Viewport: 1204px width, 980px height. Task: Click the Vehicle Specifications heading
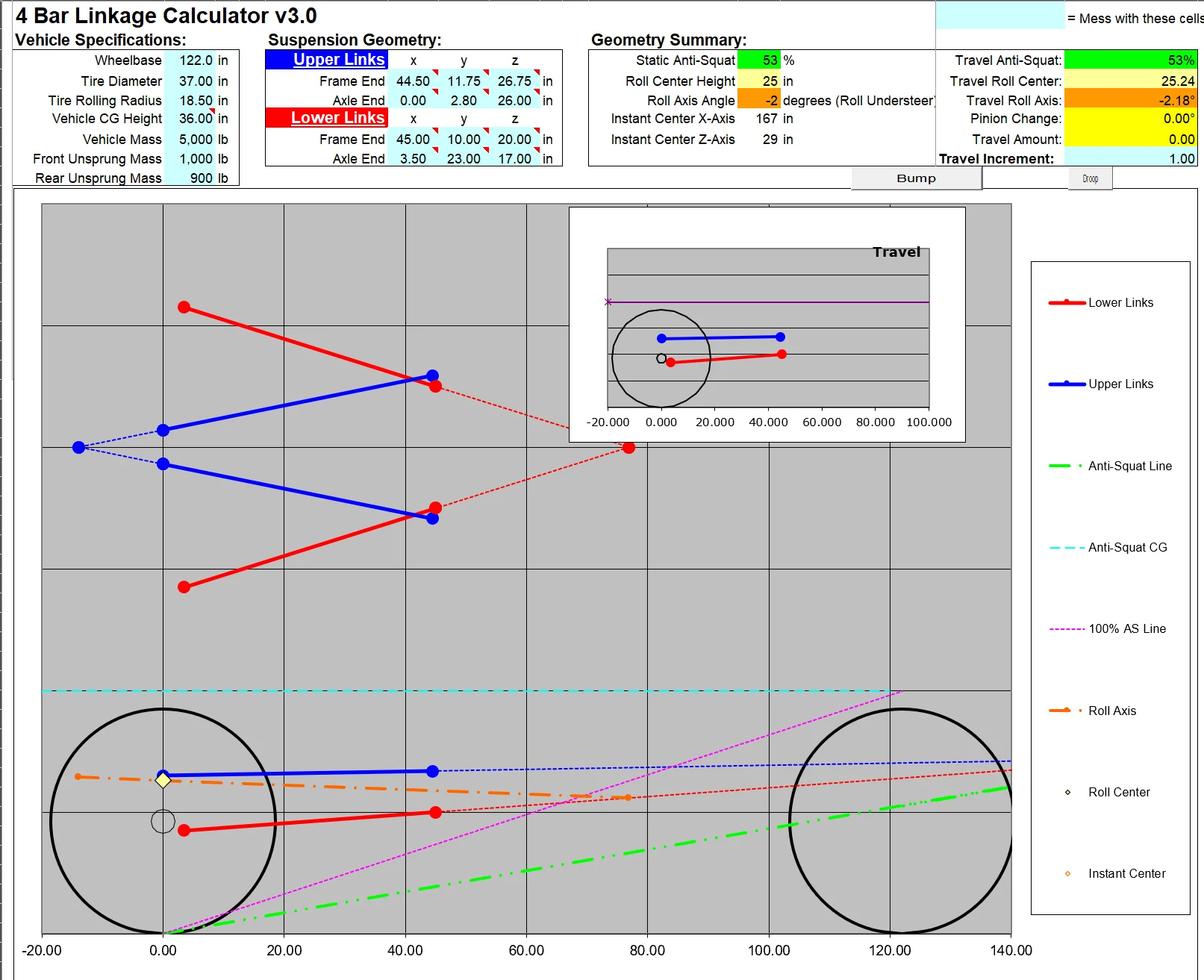101,40
